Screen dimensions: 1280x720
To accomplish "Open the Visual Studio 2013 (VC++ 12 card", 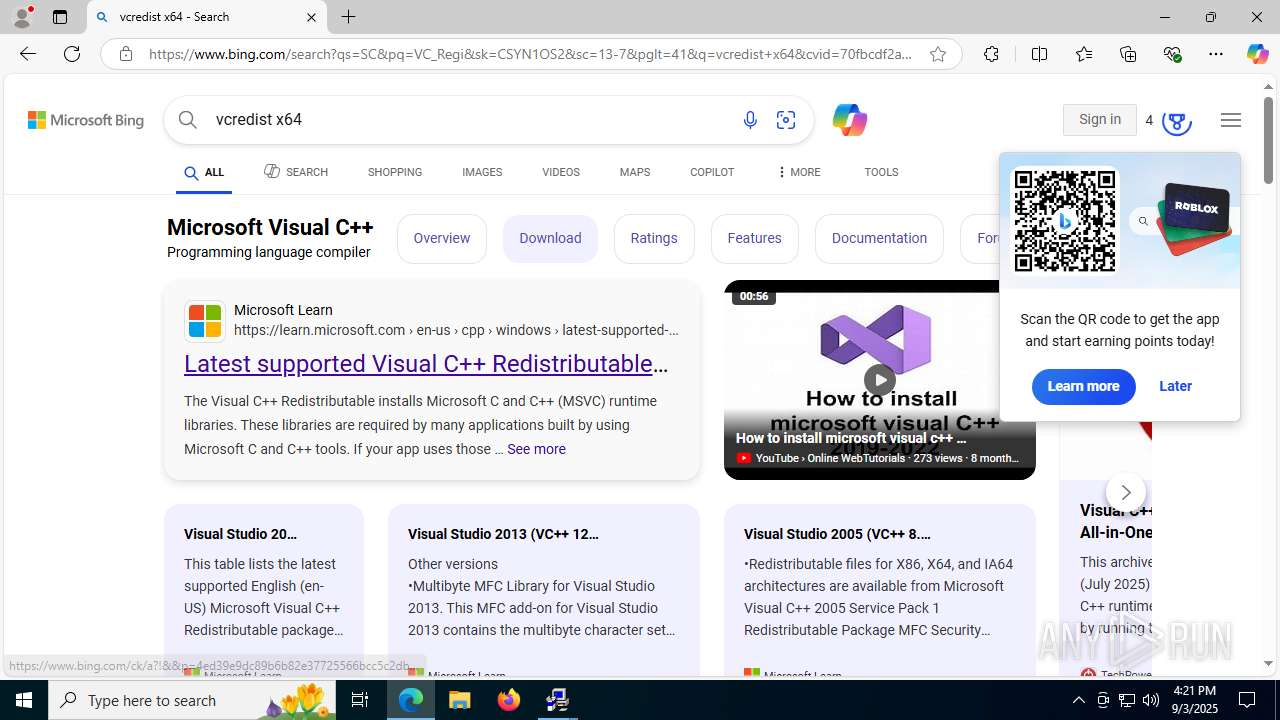I will click(x=544, y=590).
